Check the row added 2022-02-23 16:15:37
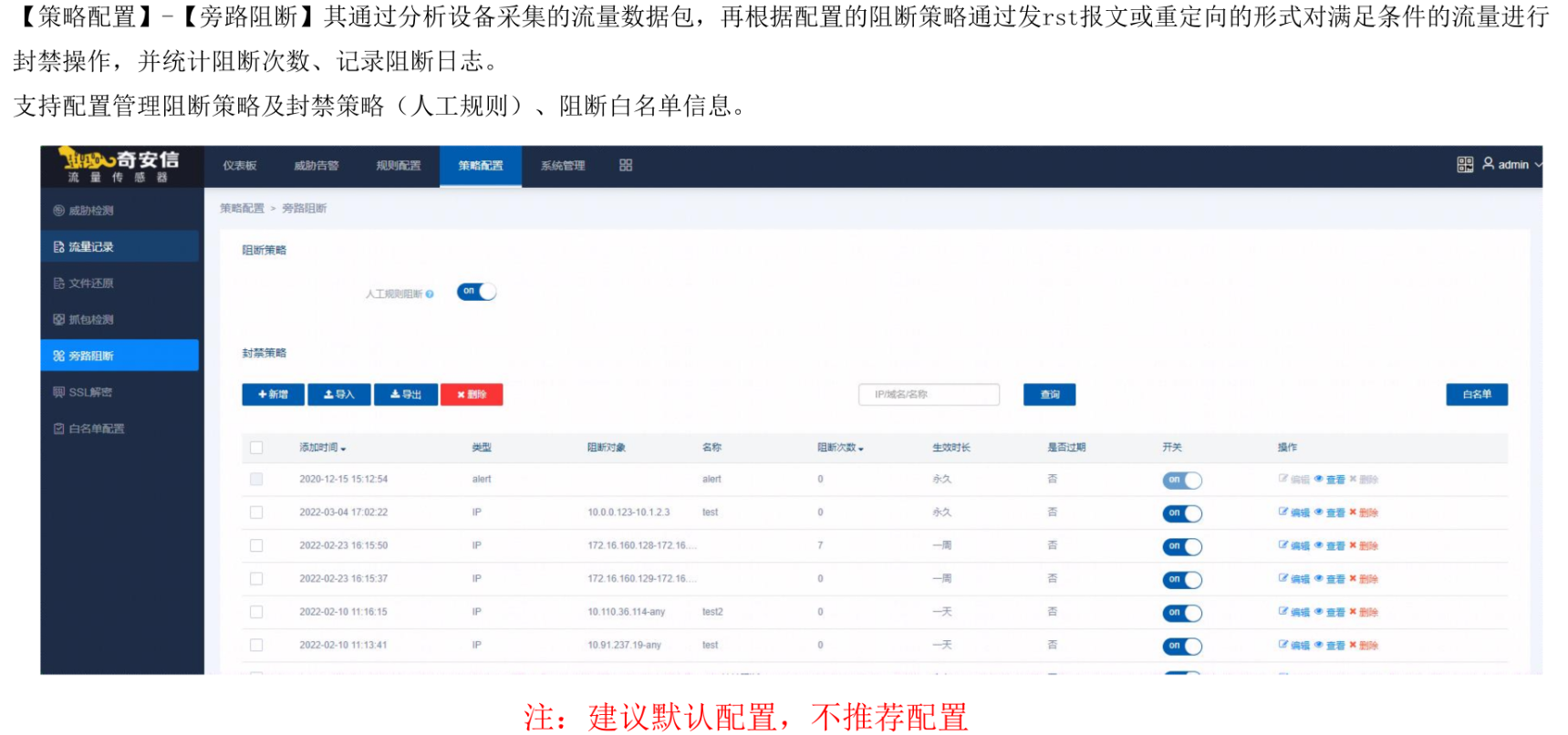Screen dimensions: 1568x735 pos(256,579)
